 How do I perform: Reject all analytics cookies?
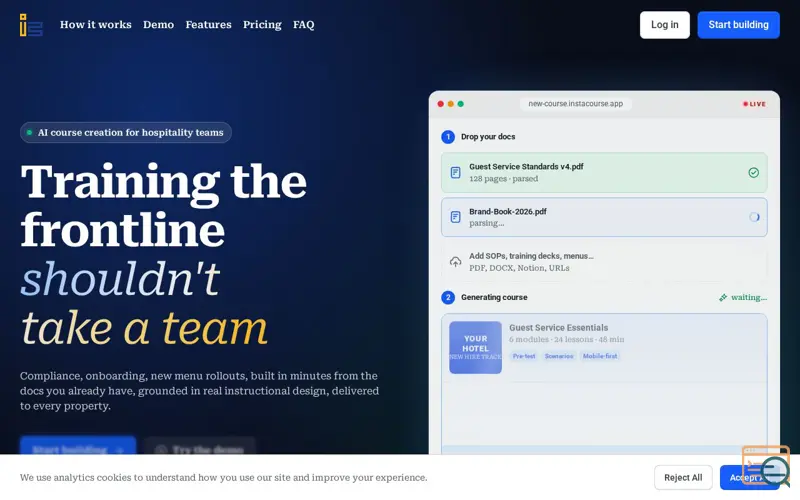[683, 478]
